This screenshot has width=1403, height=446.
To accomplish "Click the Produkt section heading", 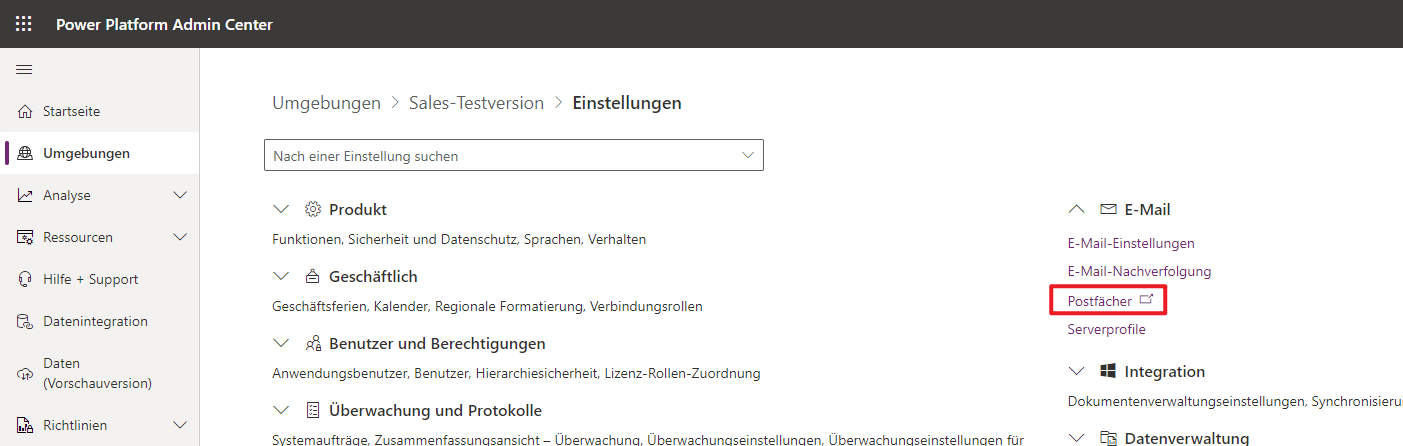I will click(x=358, y=209).
